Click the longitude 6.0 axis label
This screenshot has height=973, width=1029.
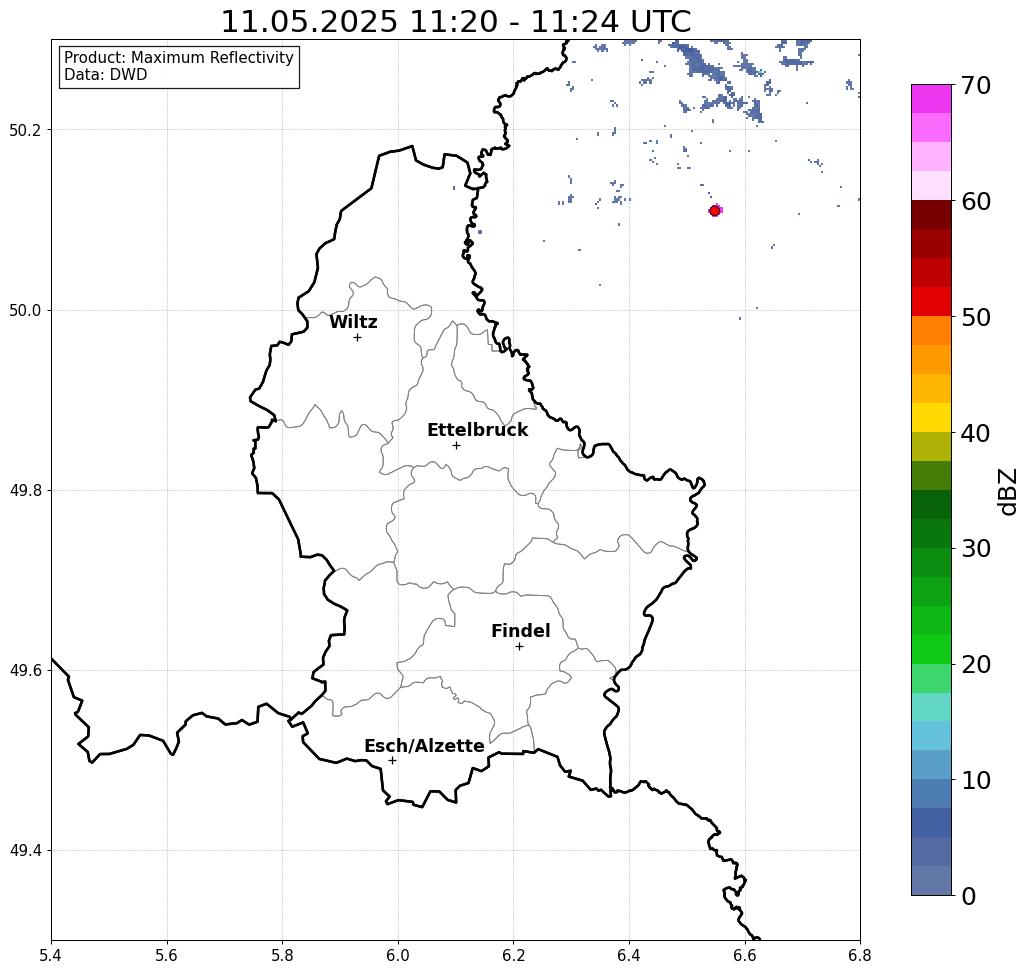coord(398,955)
